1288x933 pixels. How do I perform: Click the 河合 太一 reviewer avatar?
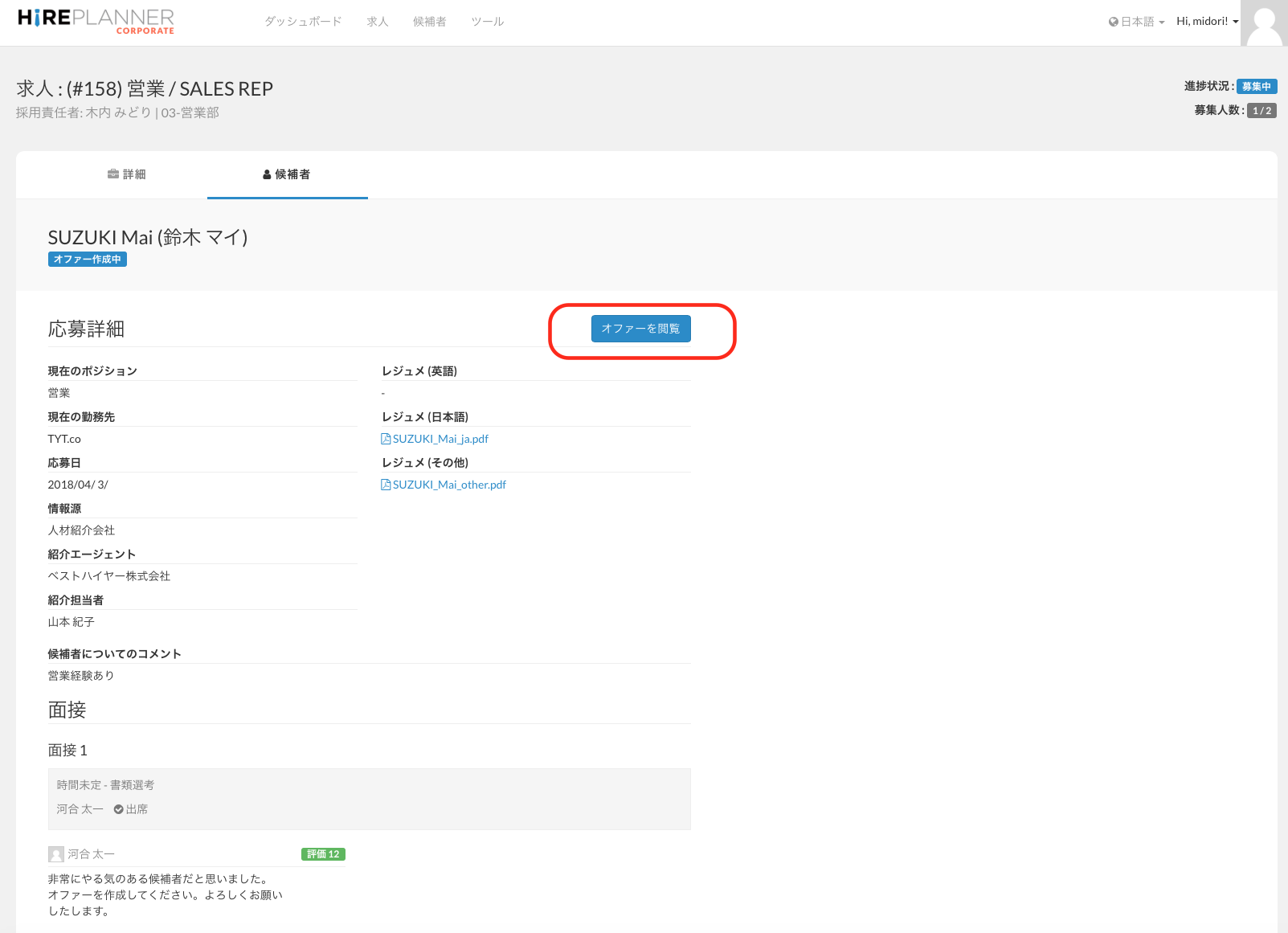pyautogui.click(x=56, y=854)
